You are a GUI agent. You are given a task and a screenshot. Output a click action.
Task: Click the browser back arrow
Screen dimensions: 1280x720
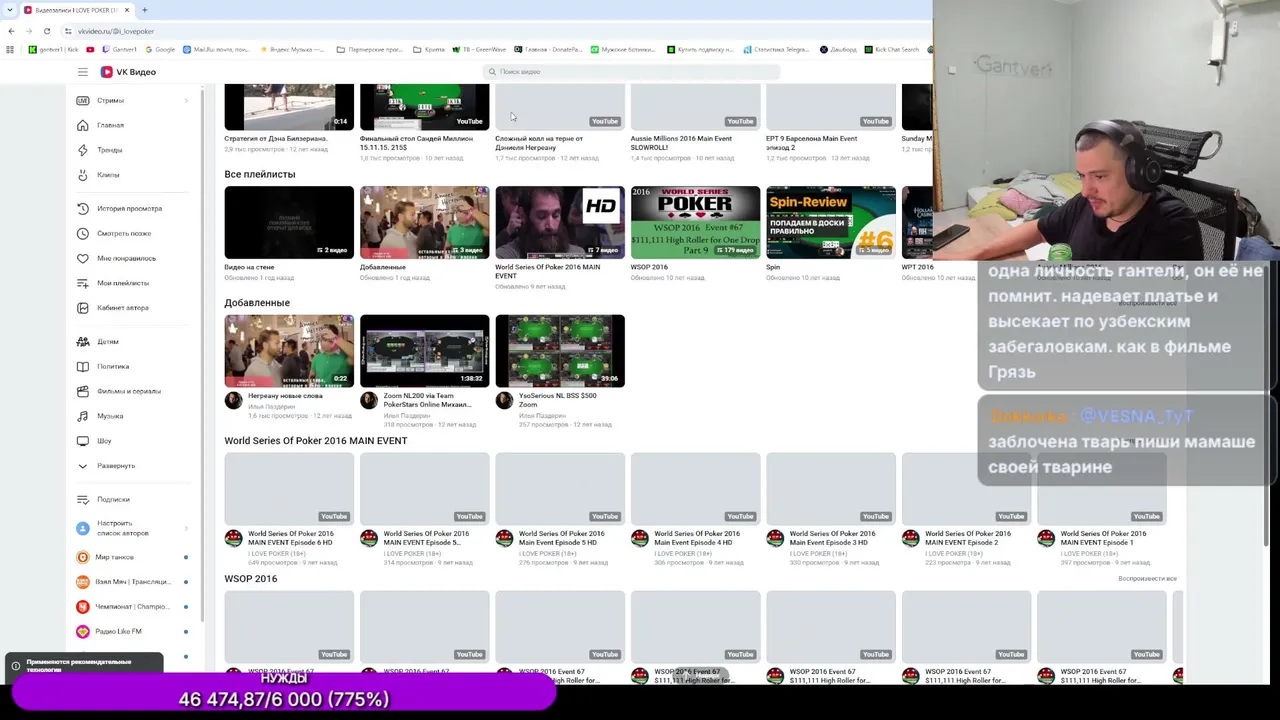(x=12, y=31)
